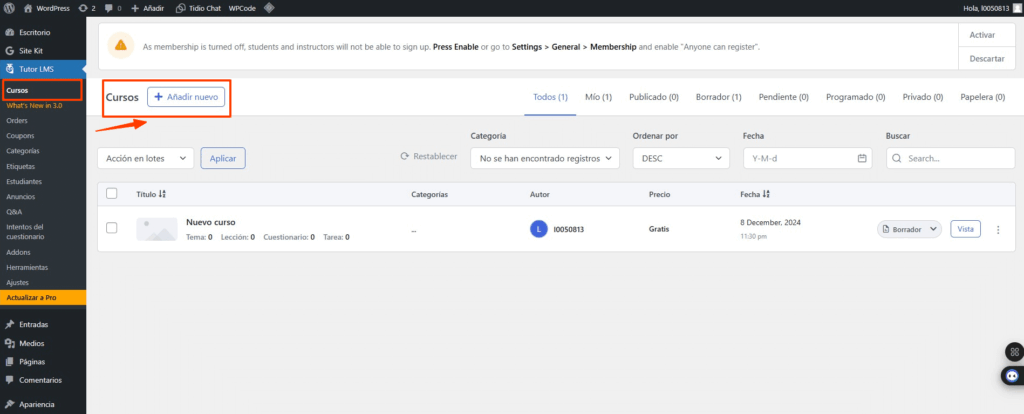Open Anuncios submenu item
Screen dimensions: 1024x414
tap(20, 197)
